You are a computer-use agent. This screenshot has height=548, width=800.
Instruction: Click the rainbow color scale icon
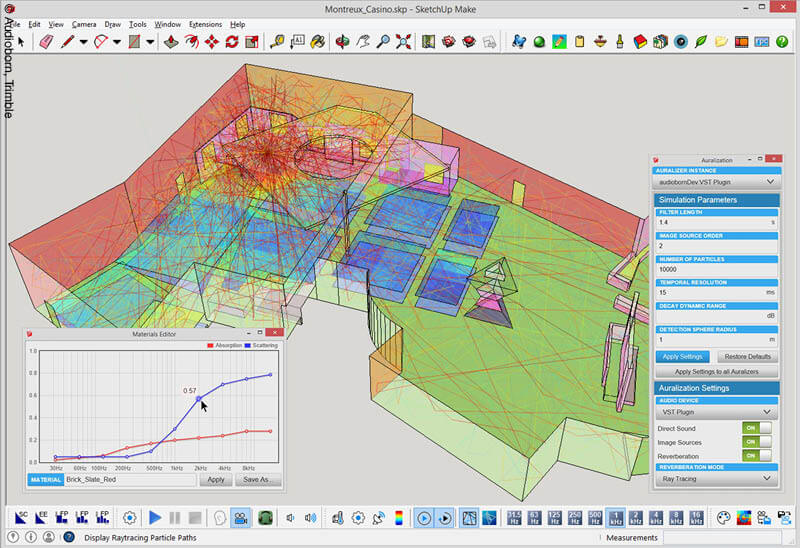(399, 518)
